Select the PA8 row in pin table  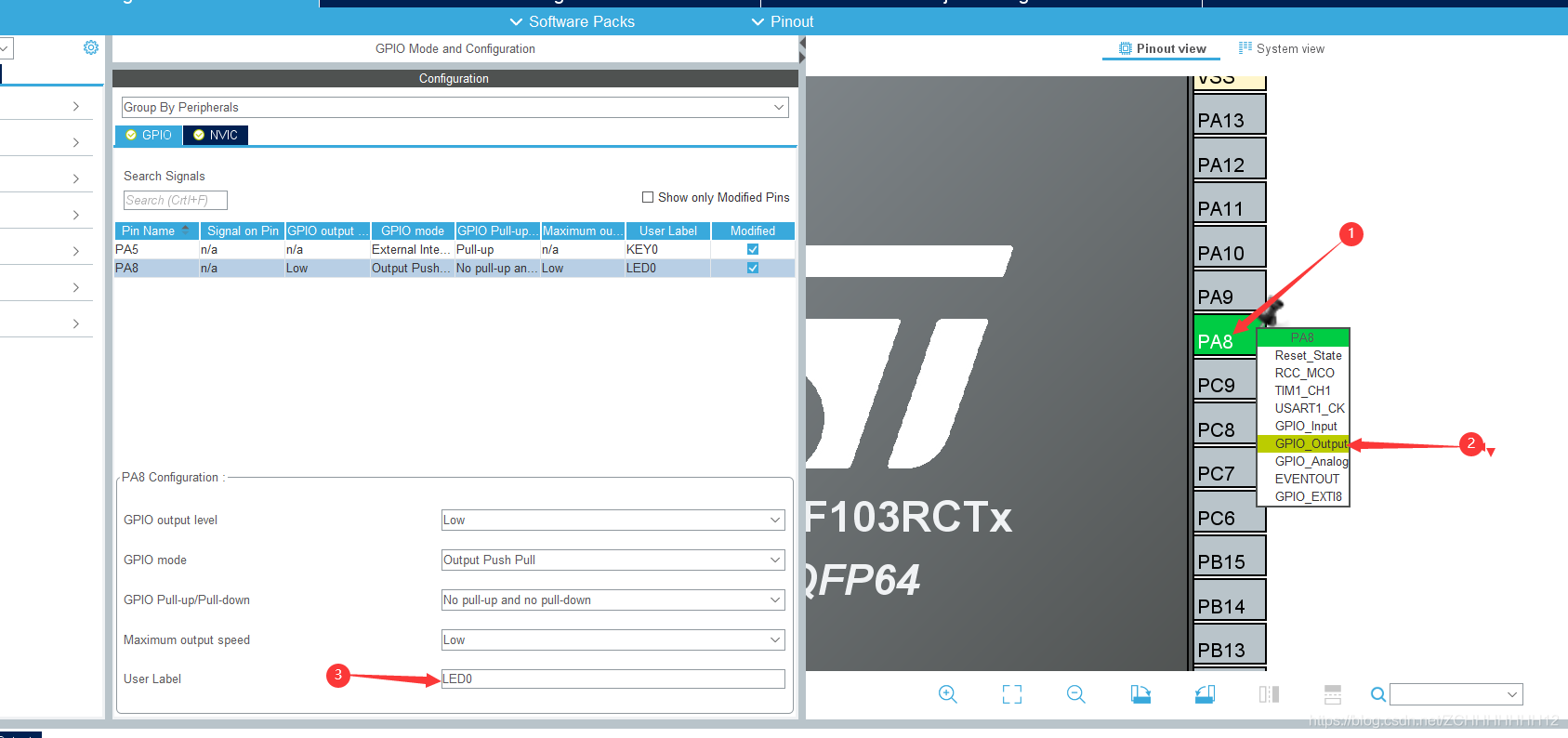click(x=455, y=268)
